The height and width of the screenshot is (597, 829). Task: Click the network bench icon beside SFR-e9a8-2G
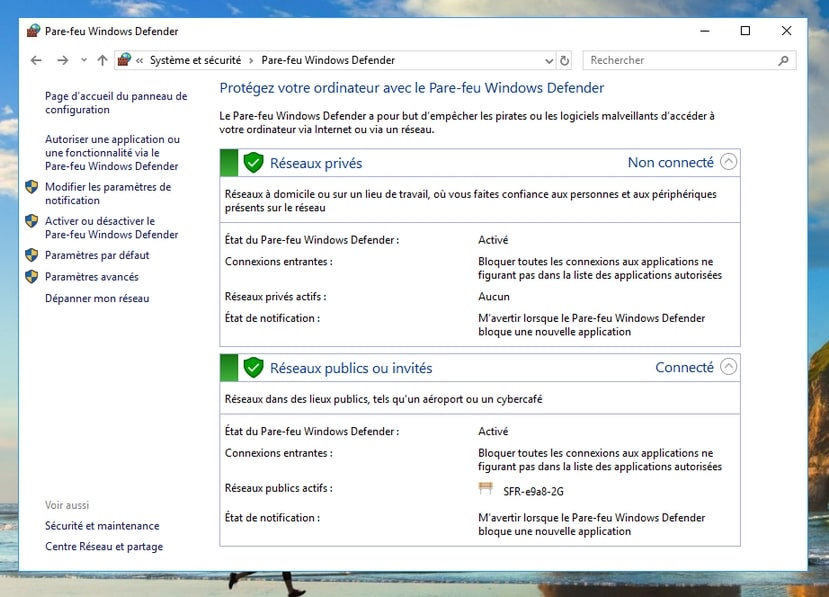pos(485,488)
